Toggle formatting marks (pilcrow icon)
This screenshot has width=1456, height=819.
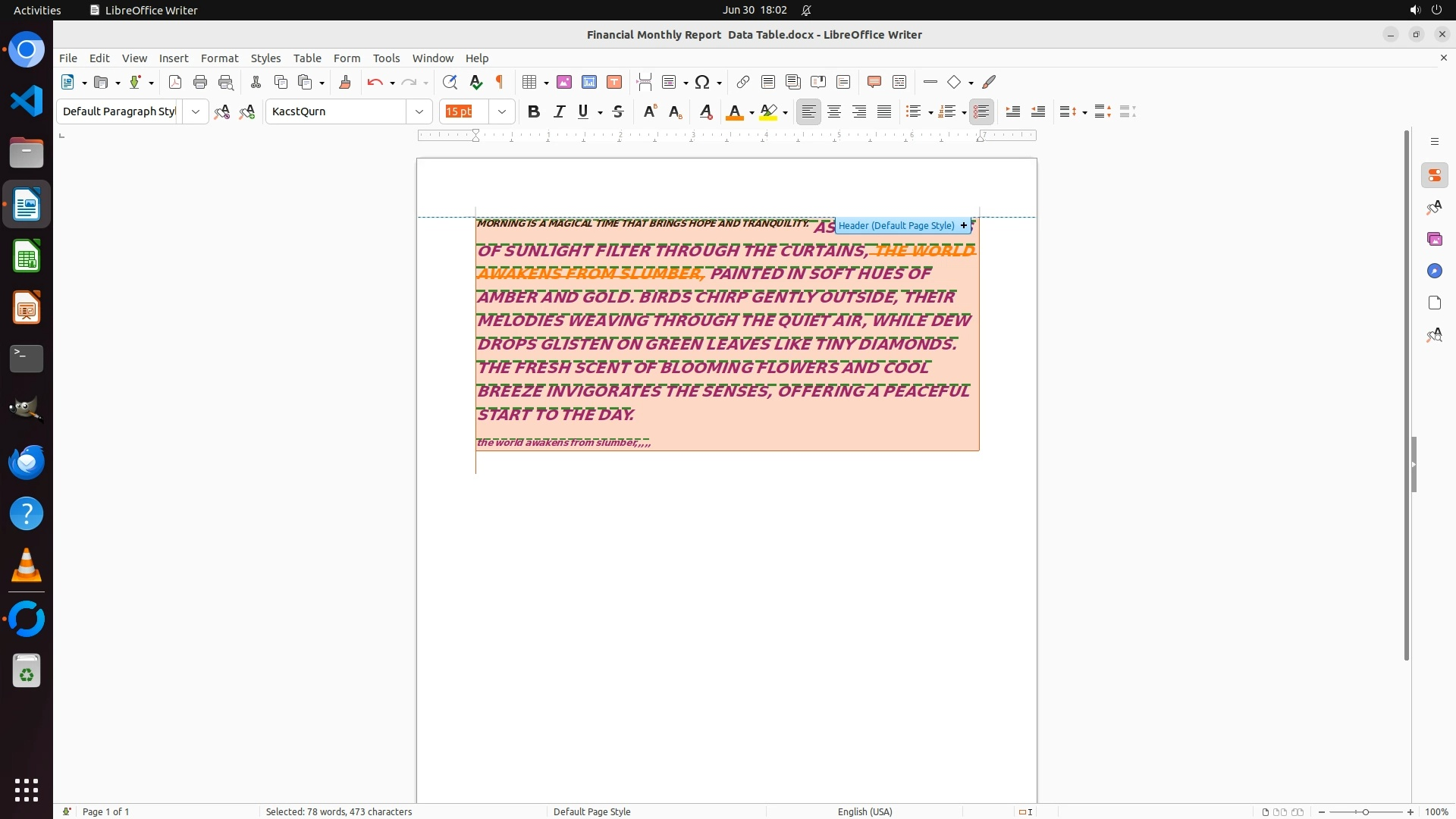(500, 82)
